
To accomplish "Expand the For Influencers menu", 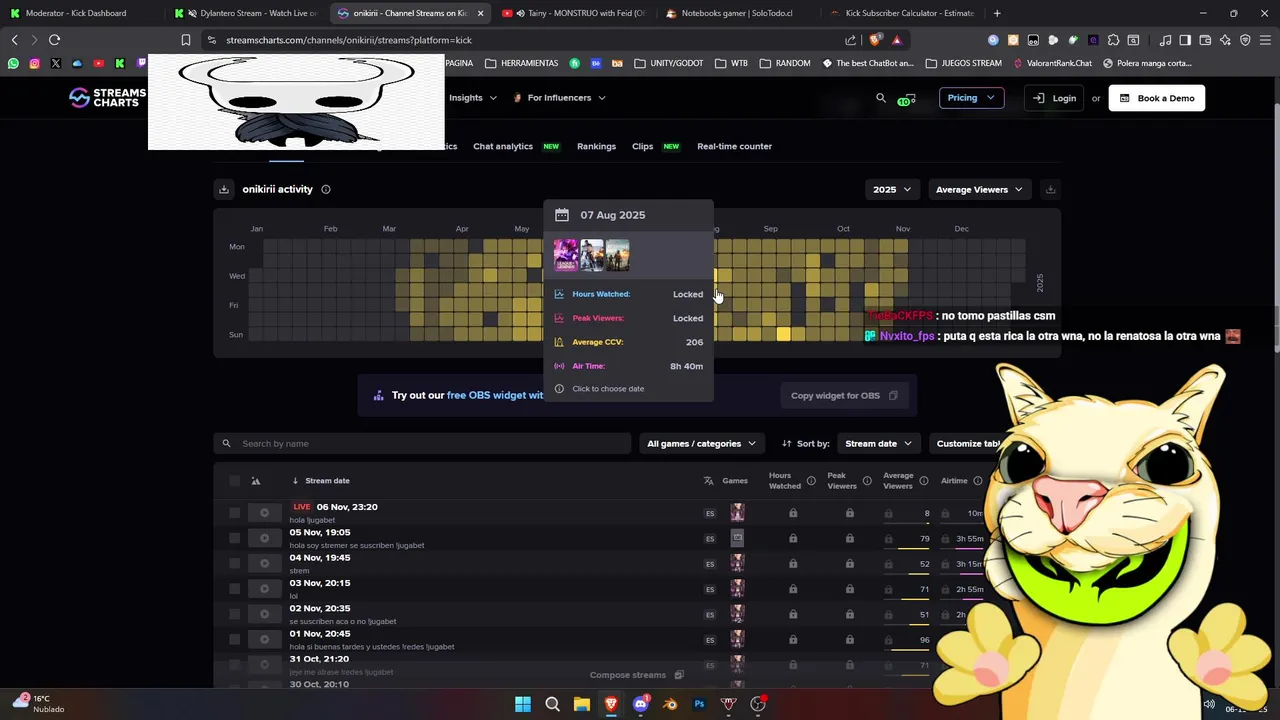I will coord(559,98).
